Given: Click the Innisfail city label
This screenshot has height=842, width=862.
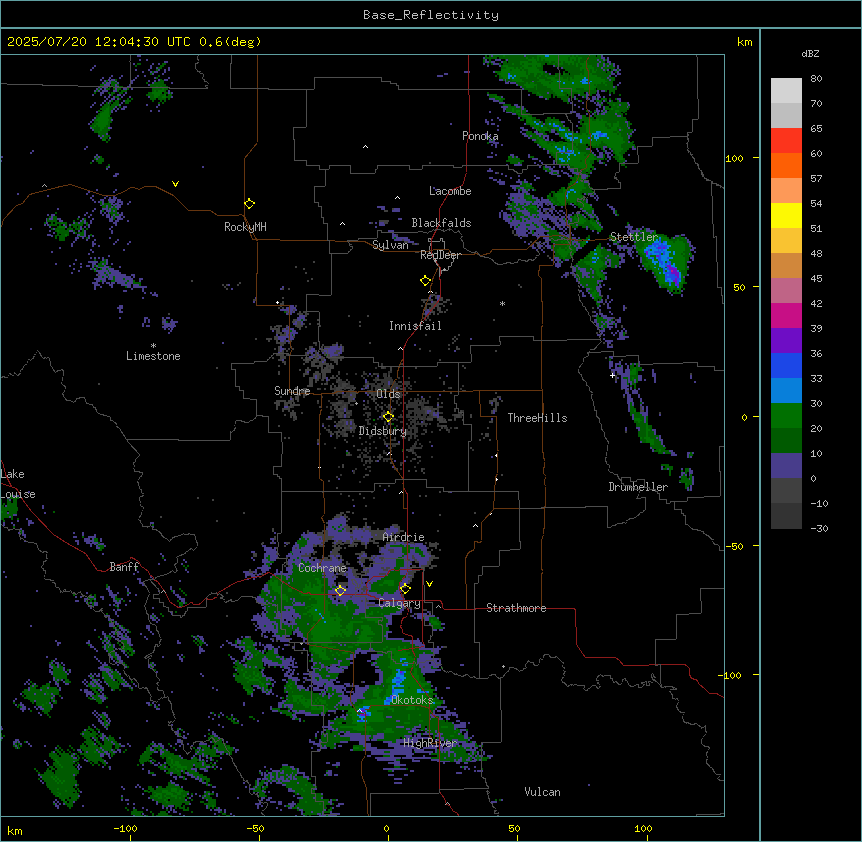Looking at the screenshot, I should click(x=415, y=326).
